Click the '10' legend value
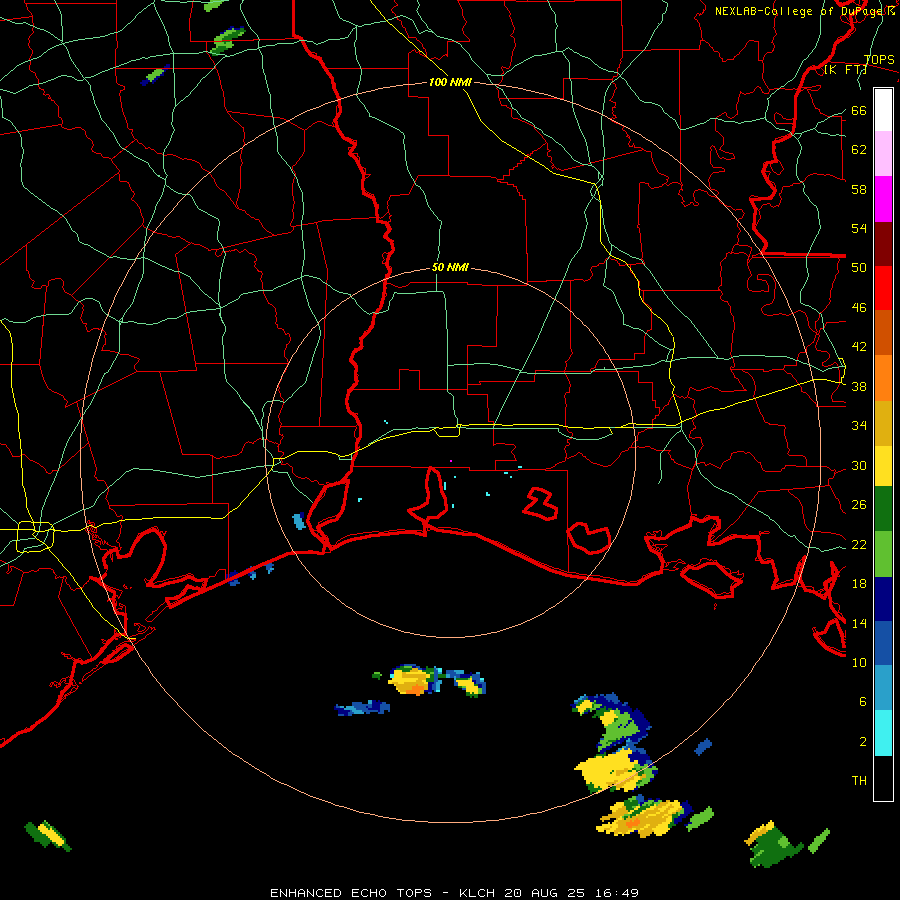The width and height of the screenshot is (900, 900). tap(859, 663)
